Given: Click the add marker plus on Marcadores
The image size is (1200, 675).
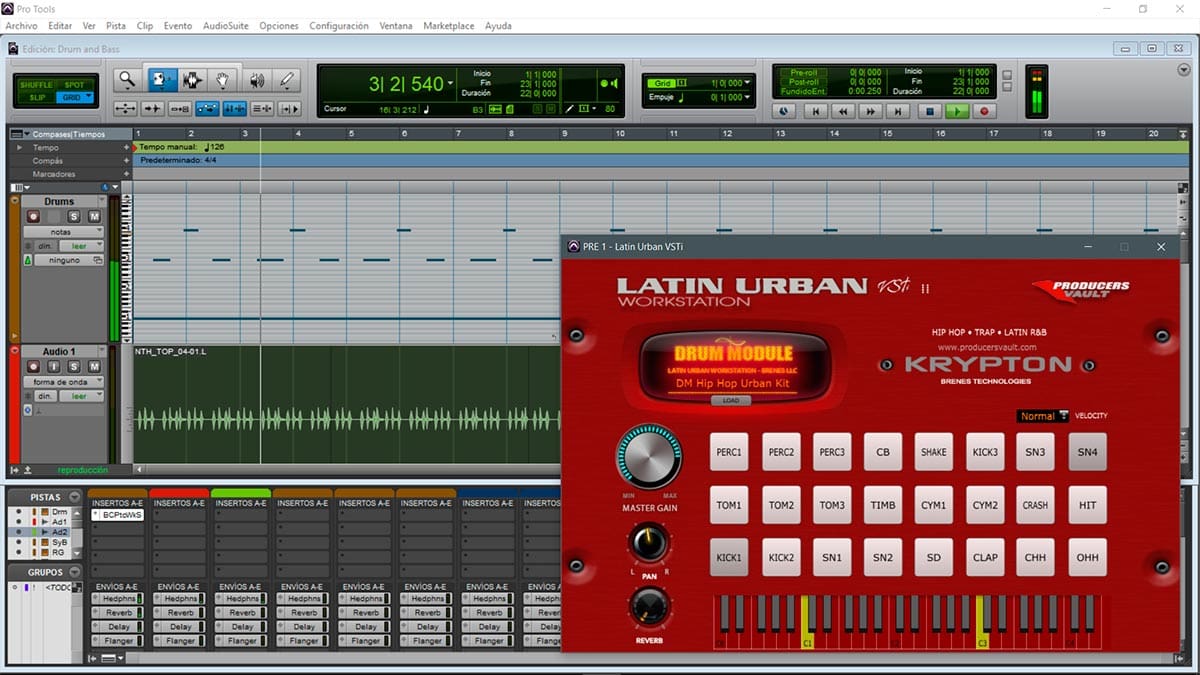Looking at the screenshot, I should (127, 174).
